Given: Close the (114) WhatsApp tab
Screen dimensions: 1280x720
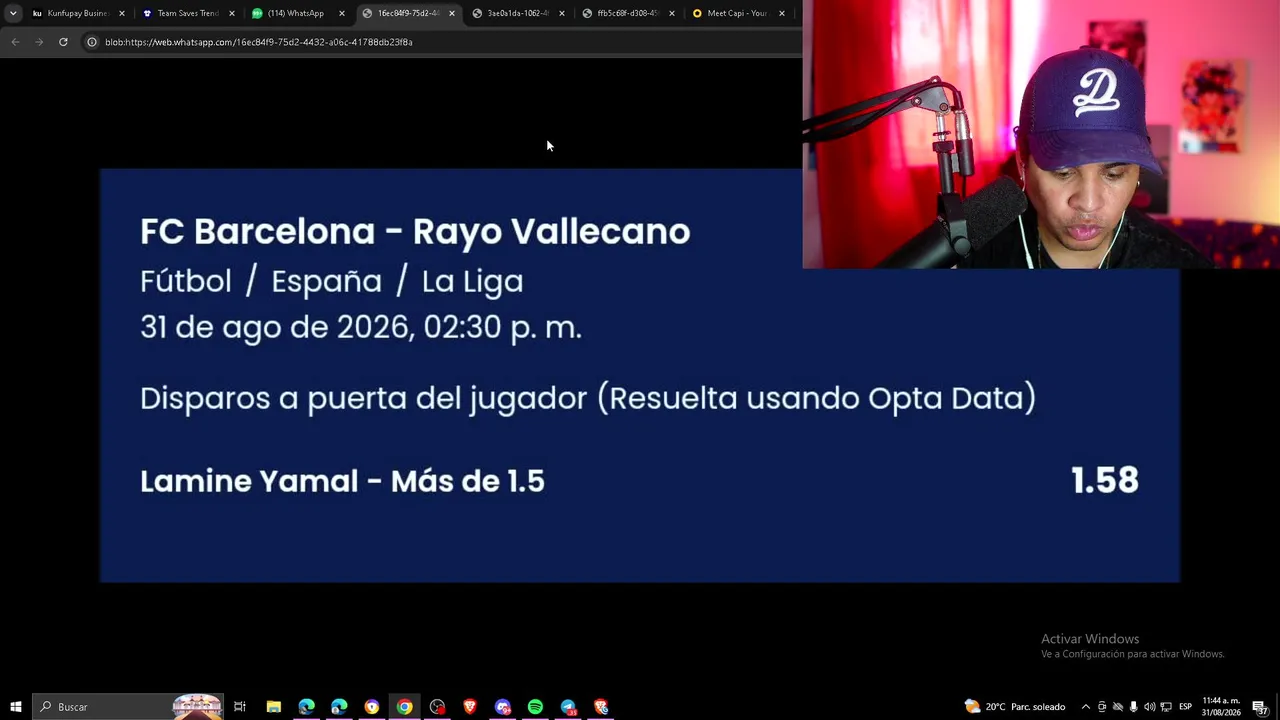Looking at the screenshot, I should [342, 13].
